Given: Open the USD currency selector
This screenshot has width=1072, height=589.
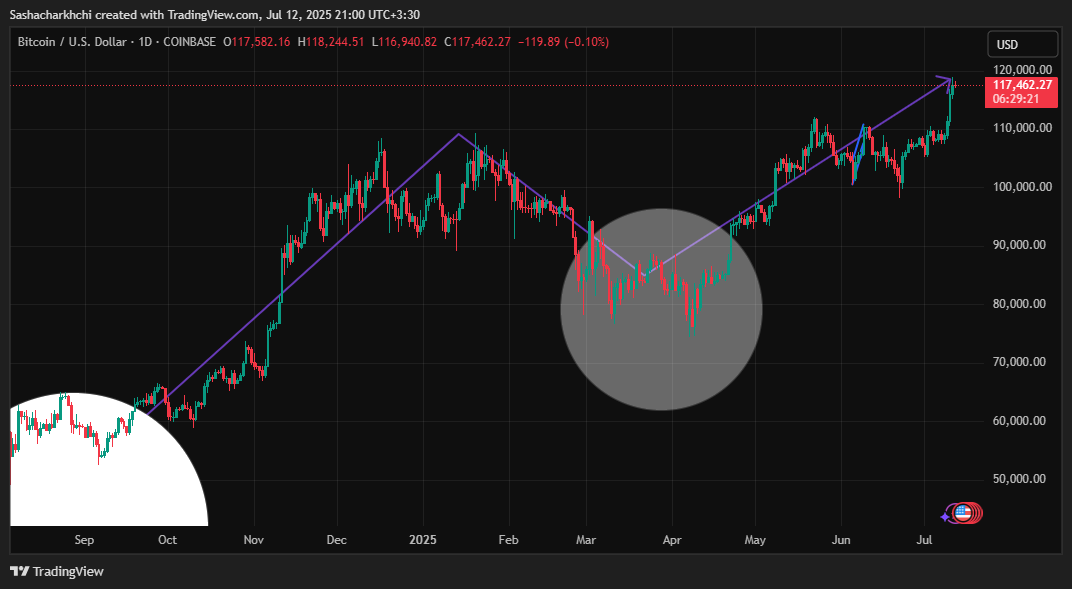Looking at the screenshot, I should coord(1022,44).
